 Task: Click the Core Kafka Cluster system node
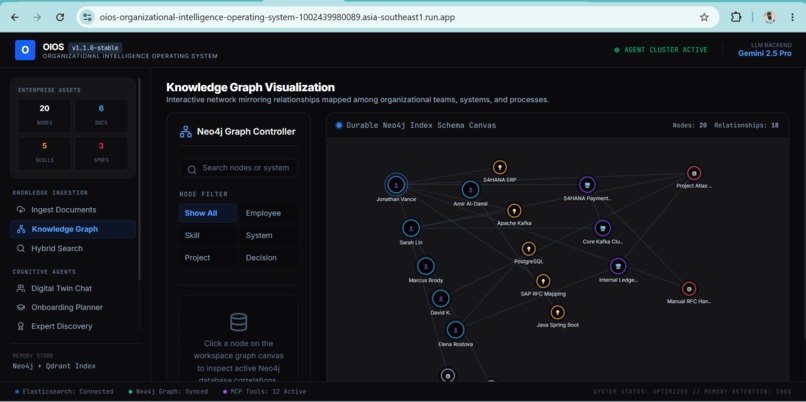[602, 228]
